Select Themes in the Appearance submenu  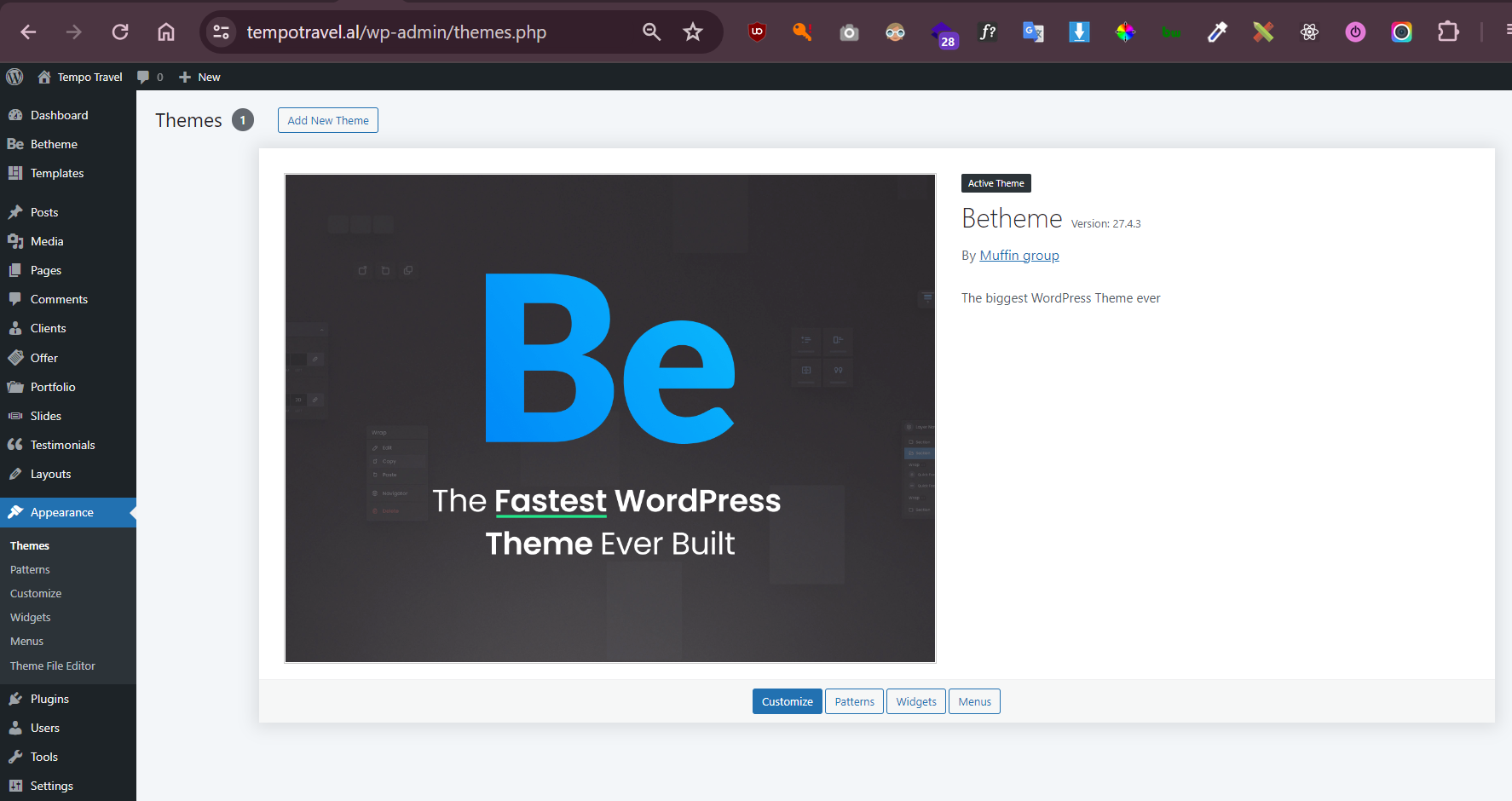tap(30, 545)
